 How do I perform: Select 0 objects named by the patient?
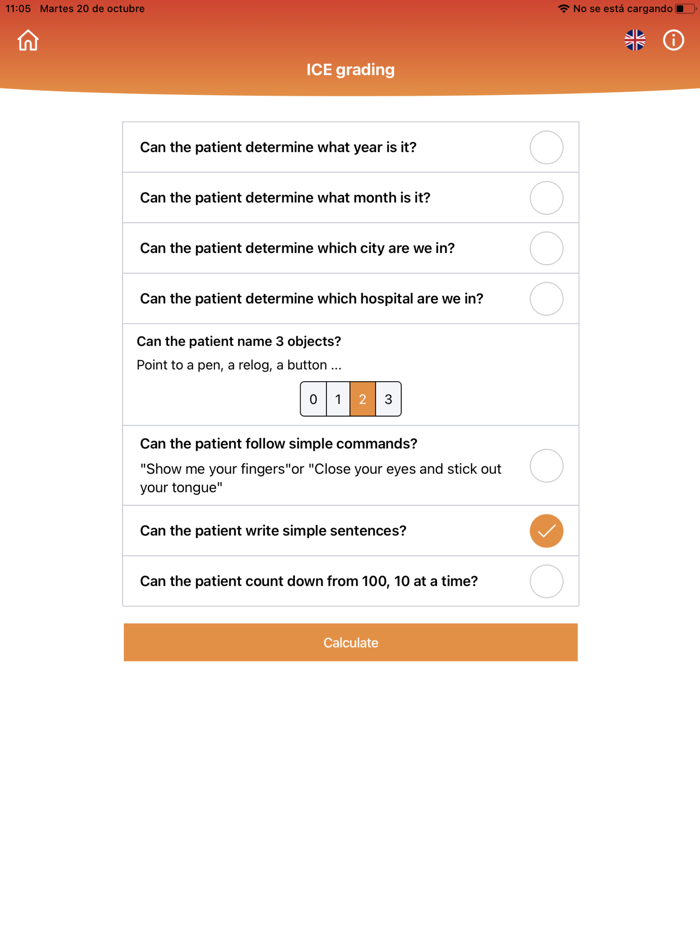click(313, 398)
